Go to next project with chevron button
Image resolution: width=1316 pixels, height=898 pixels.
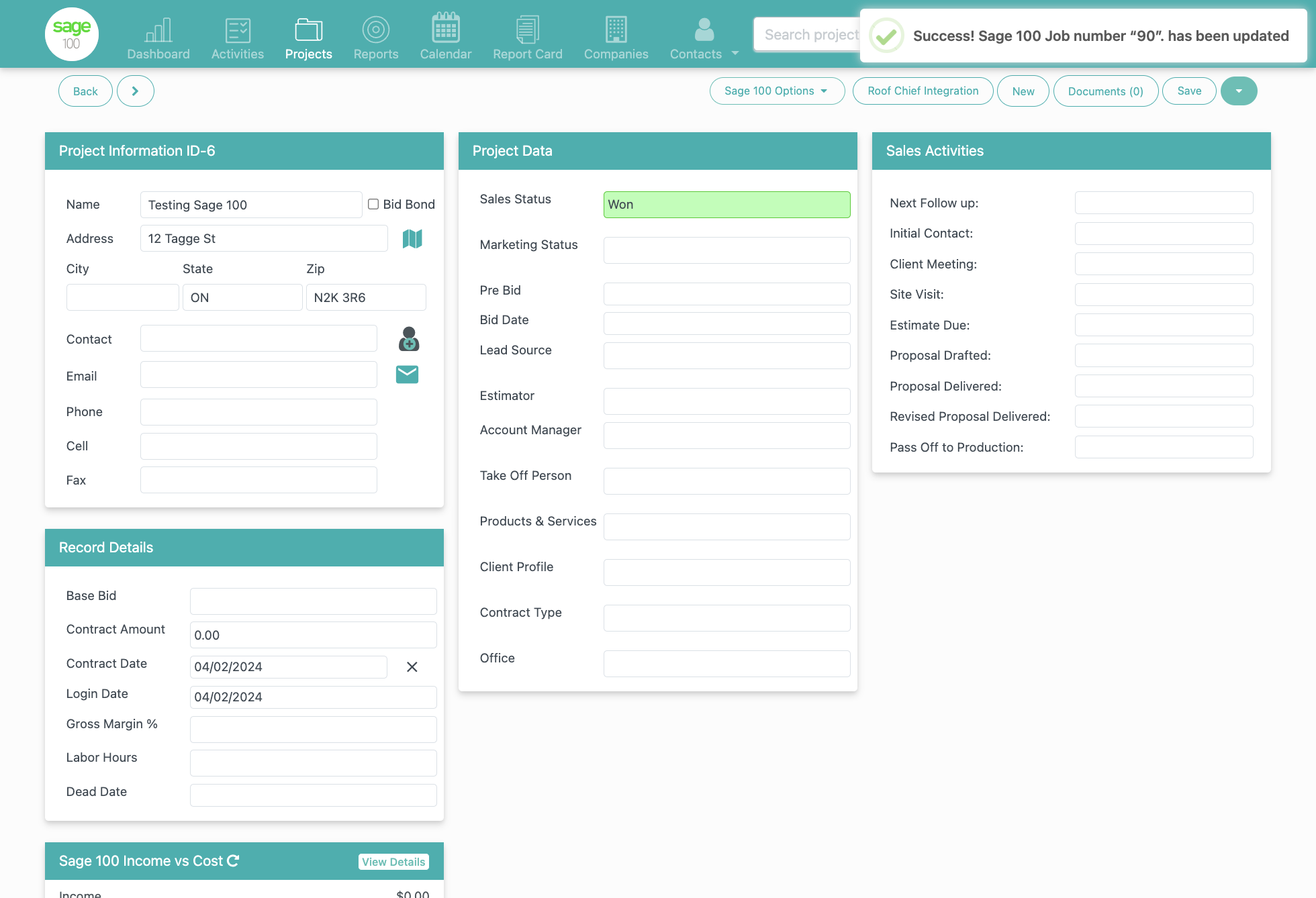pyautogui.click(x=136, y=91)
